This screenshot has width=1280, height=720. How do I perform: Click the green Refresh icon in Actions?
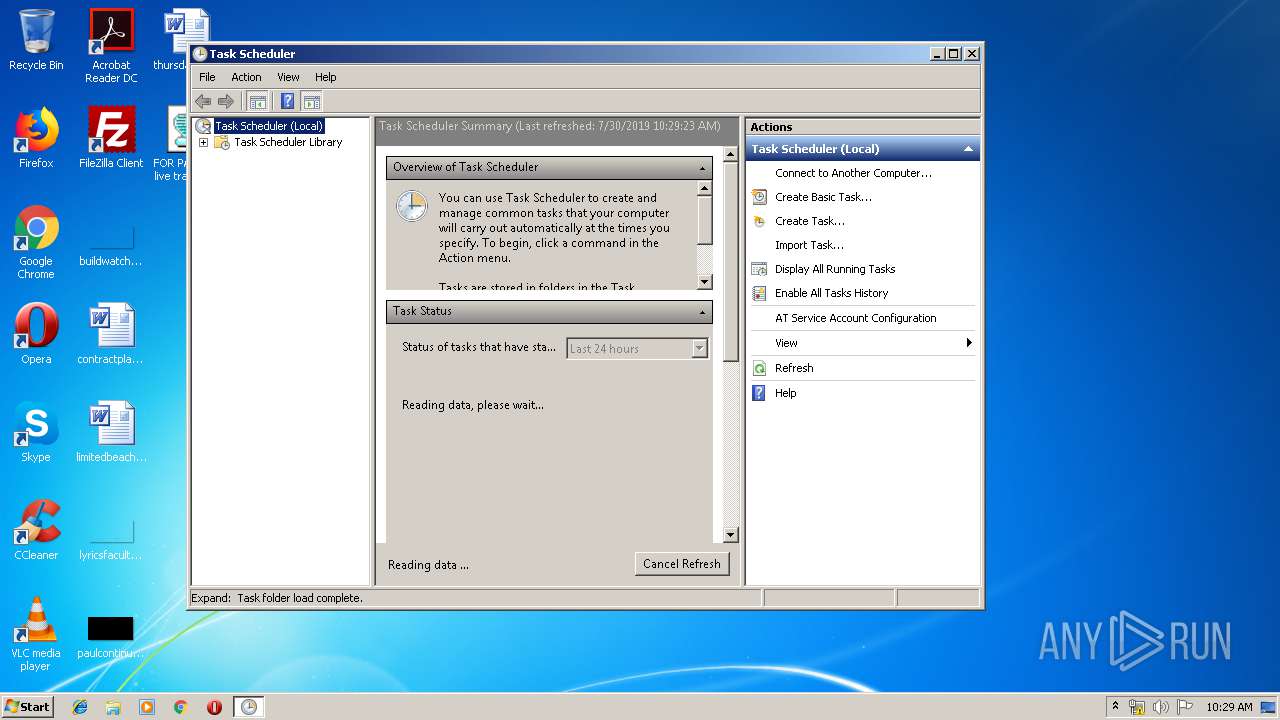click(760, 368)
